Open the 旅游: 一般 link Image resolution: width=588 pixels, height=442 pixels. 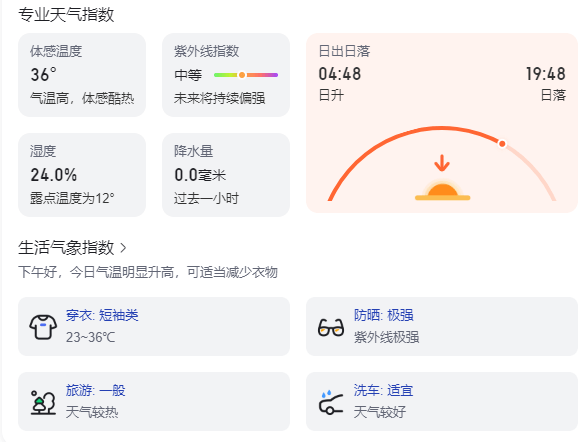pyautogui.click(x=95, y=390)
